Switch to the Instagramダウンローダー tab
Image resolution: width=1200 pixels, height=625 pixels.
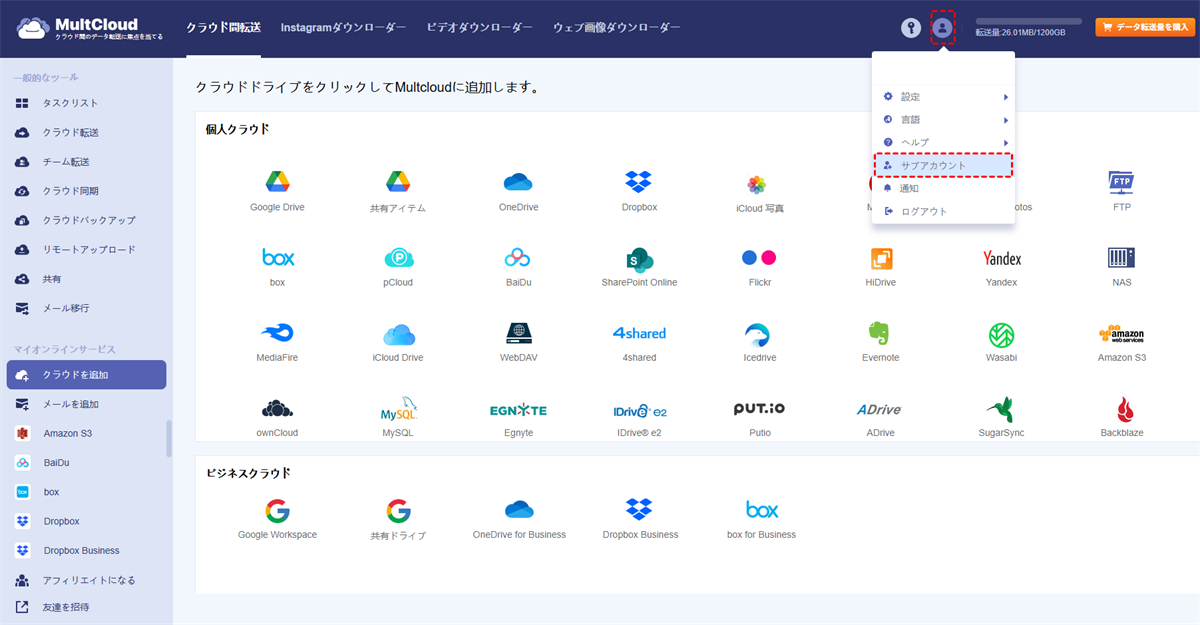pyautogui.click(x=343, y=27)
